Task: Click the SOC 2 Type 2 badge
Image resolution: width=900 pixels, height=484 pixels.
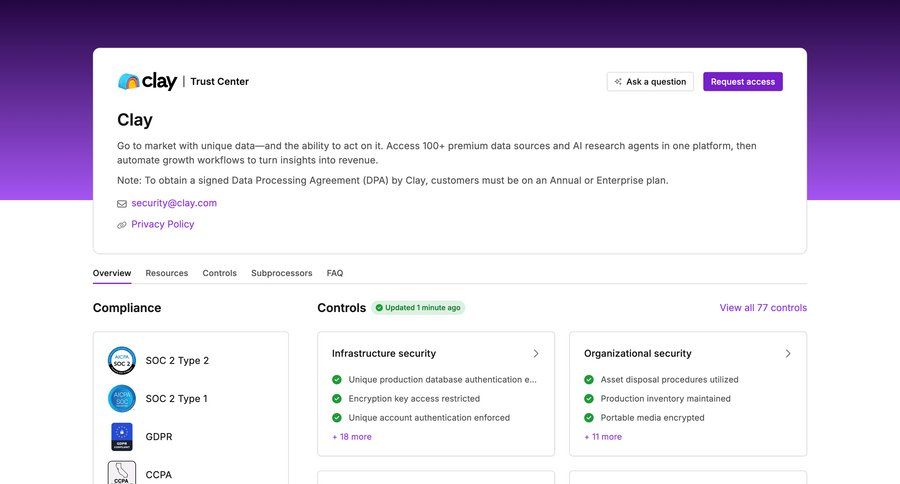Action: pyautogui.click(x=122, y=361)
